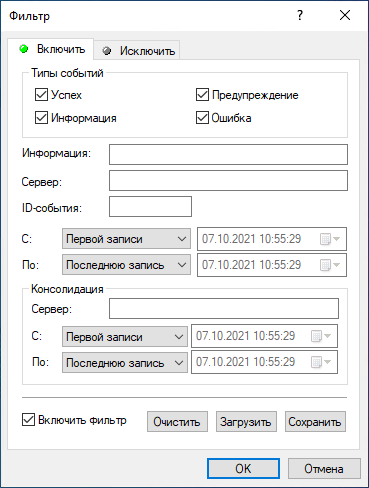Cancel with the Отмена button

coord(324,469)
